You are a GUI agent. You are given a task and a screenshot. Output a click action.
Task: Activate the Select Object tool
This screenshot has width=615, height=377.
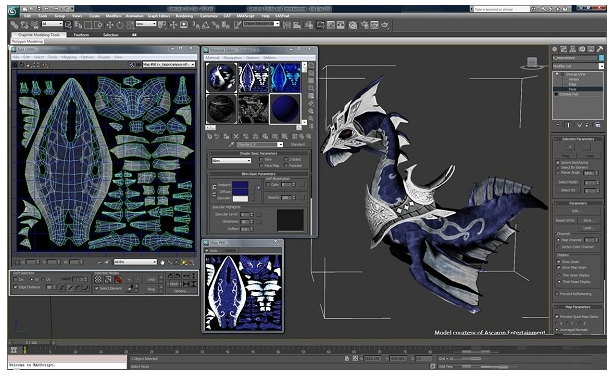pyautogui.click(x=68, y=25)
